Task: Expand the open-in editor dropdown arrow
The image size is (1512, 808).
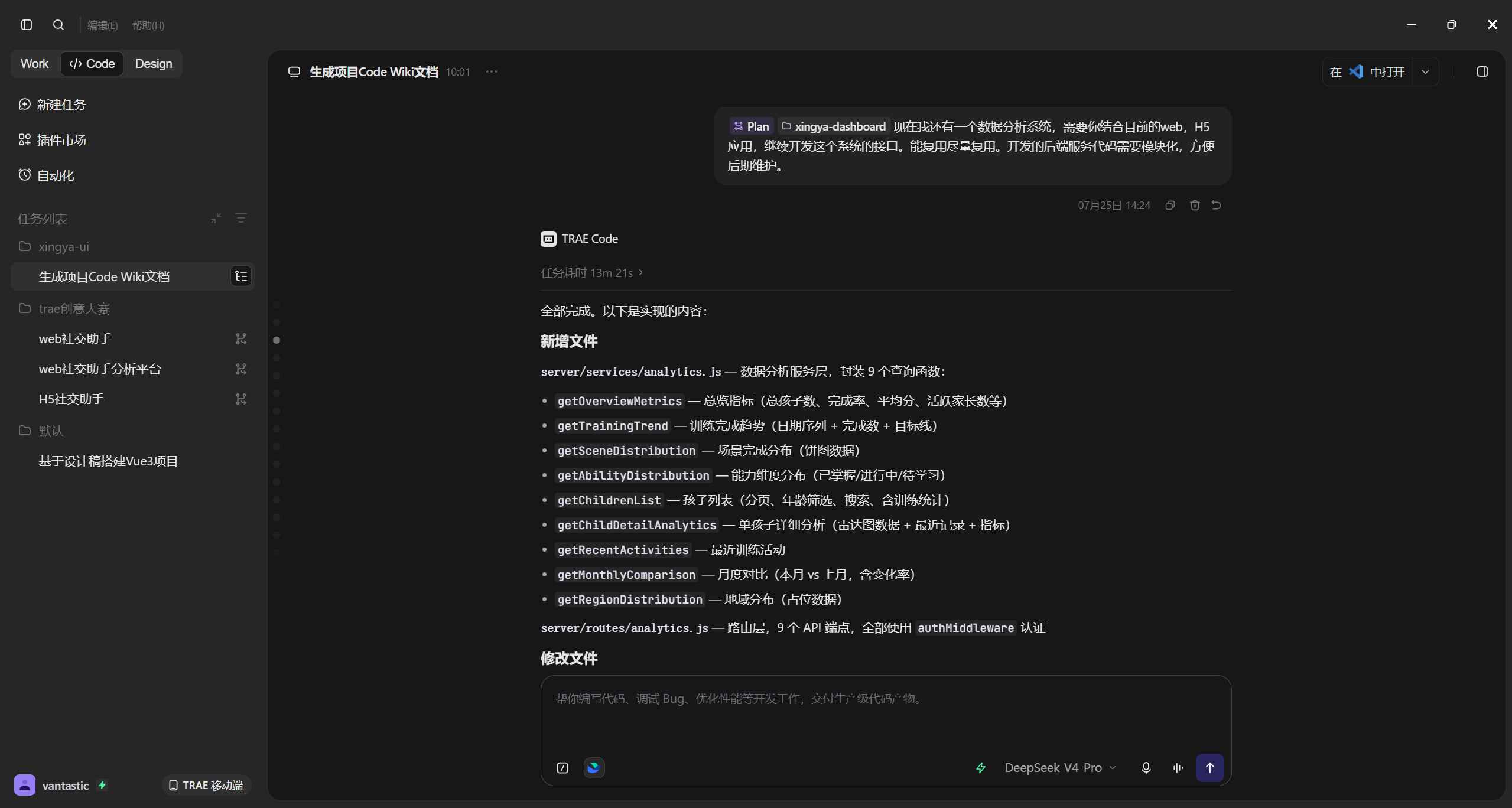Action: (1425, 72)
